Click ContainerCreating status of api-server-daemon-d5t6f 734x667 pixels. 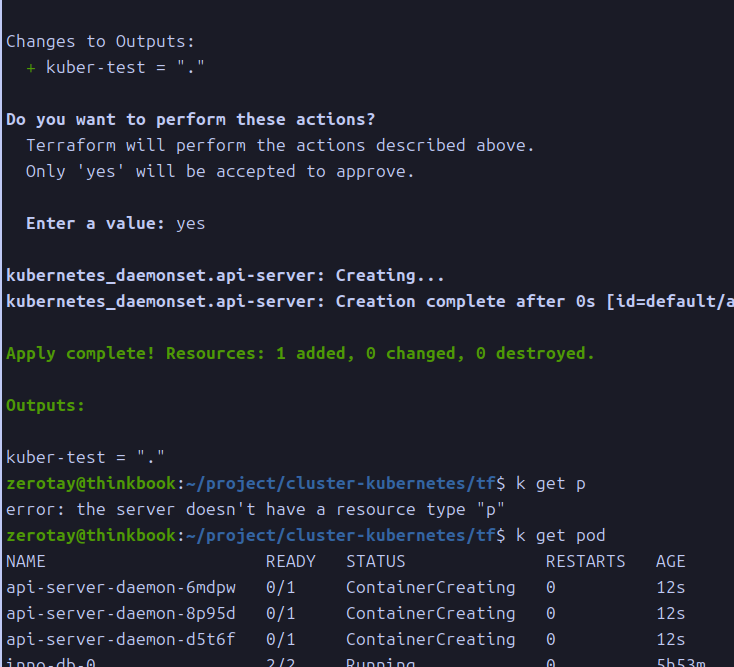430,639
